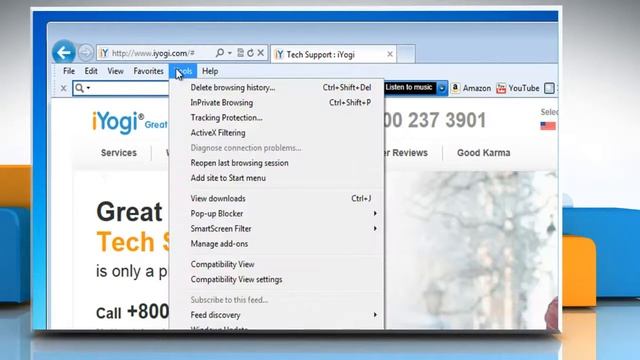Click the search magnifier in address bar

click(x=220, y=53)
